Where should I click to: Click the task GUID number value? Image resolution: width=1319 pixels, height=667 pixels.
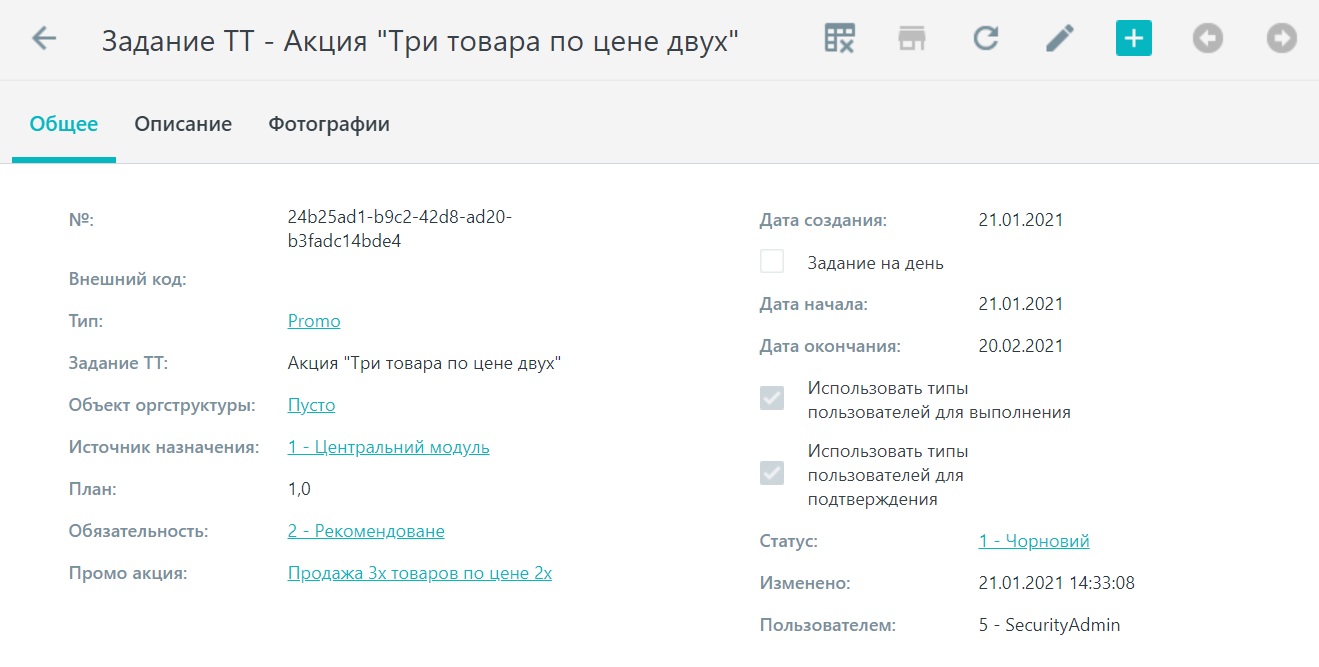tap(400, 229)
